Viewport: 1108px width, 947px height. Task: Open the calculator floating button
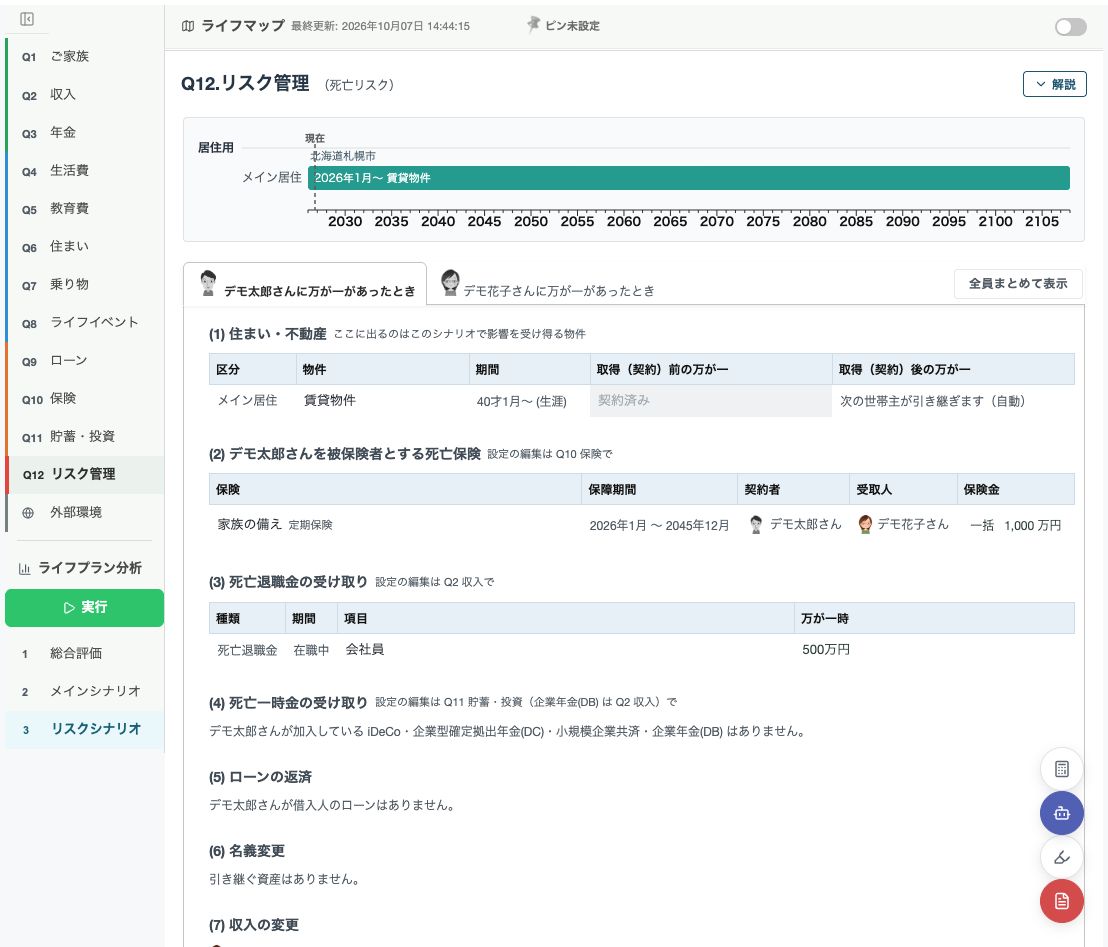(x=1061, y=769)
